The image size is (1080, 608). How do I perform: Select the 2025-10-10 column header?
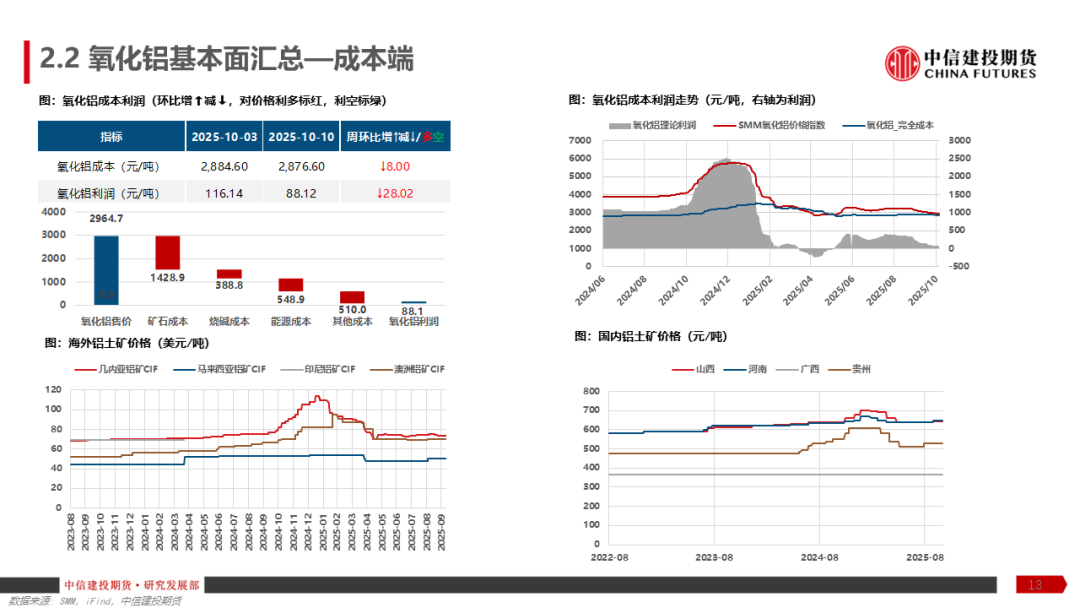(301, 136)
